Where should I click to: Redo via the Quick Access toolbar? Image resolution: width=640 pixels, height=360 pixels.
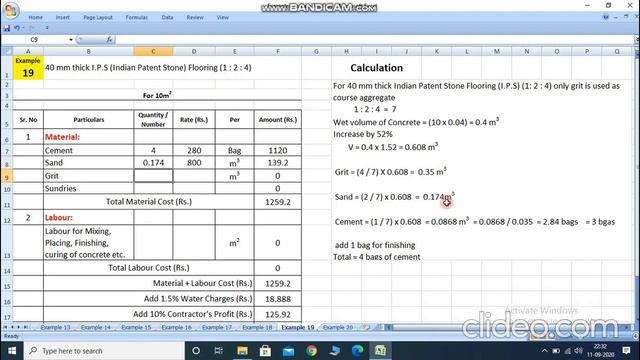point(31,28)
